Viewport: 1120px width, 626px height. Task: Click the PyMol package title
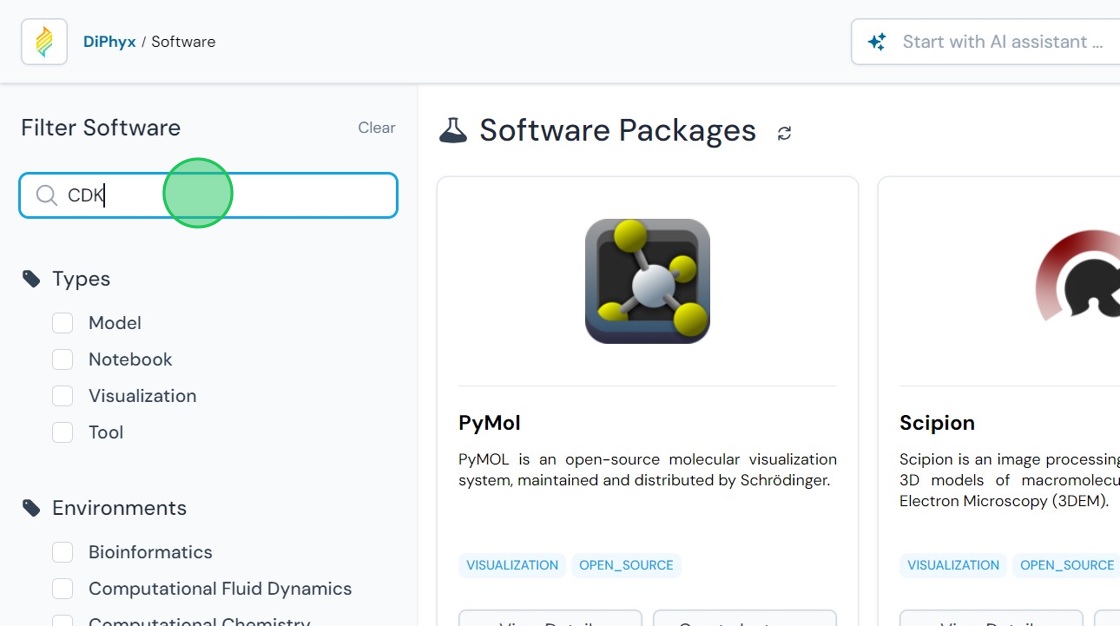[489, 423]
